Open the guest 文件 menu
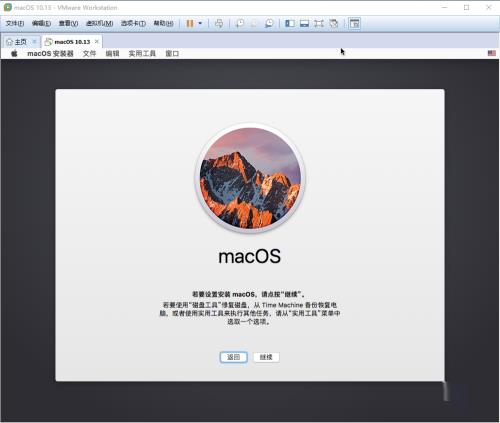Viewport: 500px width, 423px height. [89, 53]
